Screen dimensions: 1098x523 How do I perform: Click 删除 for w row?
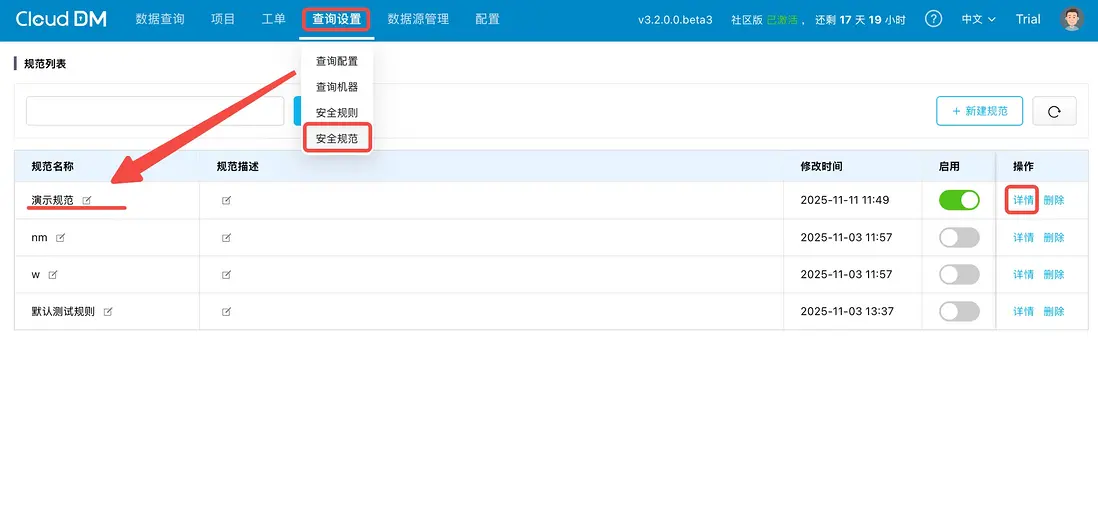click(x=1053, y=274)
